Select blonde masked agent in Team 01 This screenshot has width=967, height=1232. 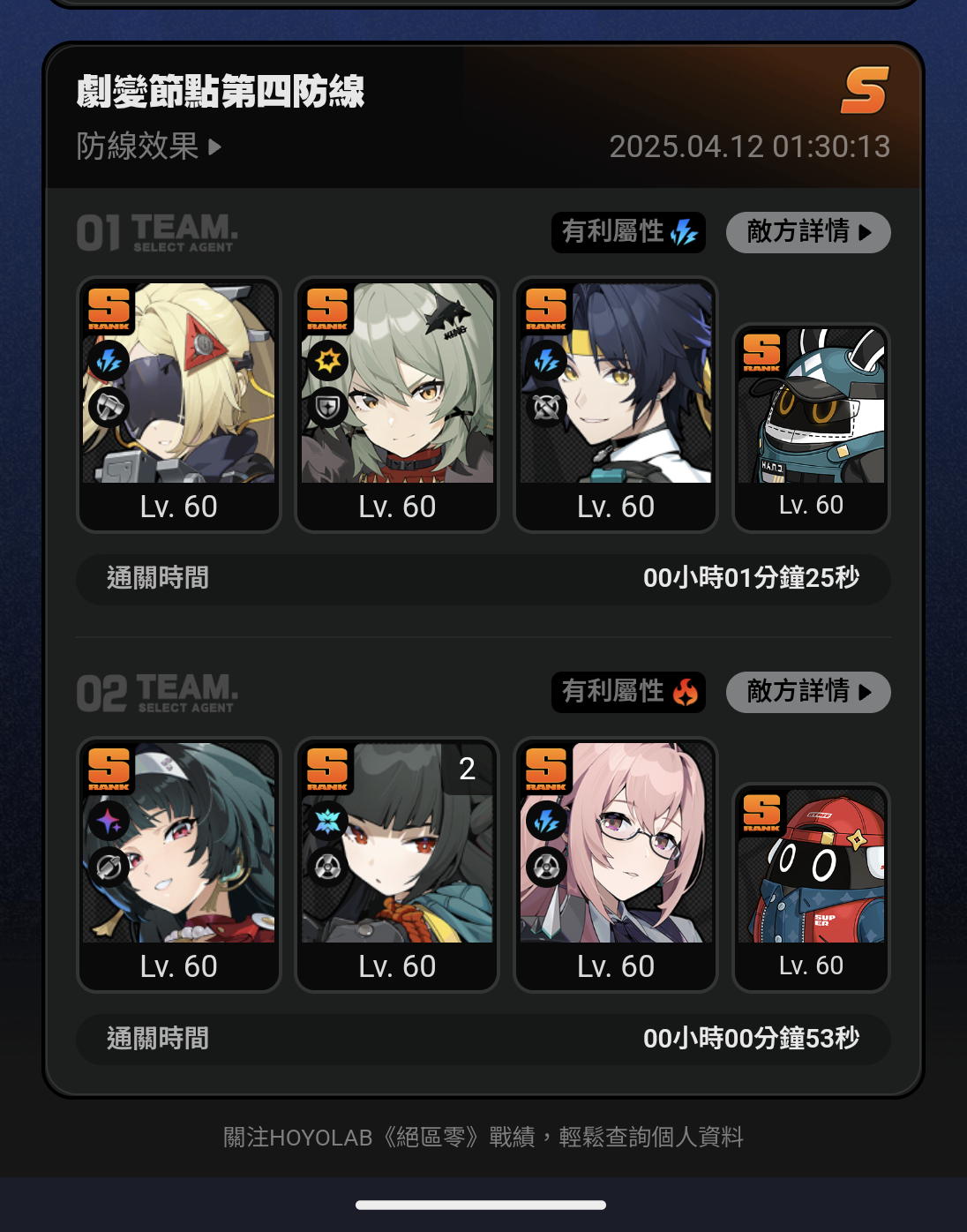tap(179, 405)
